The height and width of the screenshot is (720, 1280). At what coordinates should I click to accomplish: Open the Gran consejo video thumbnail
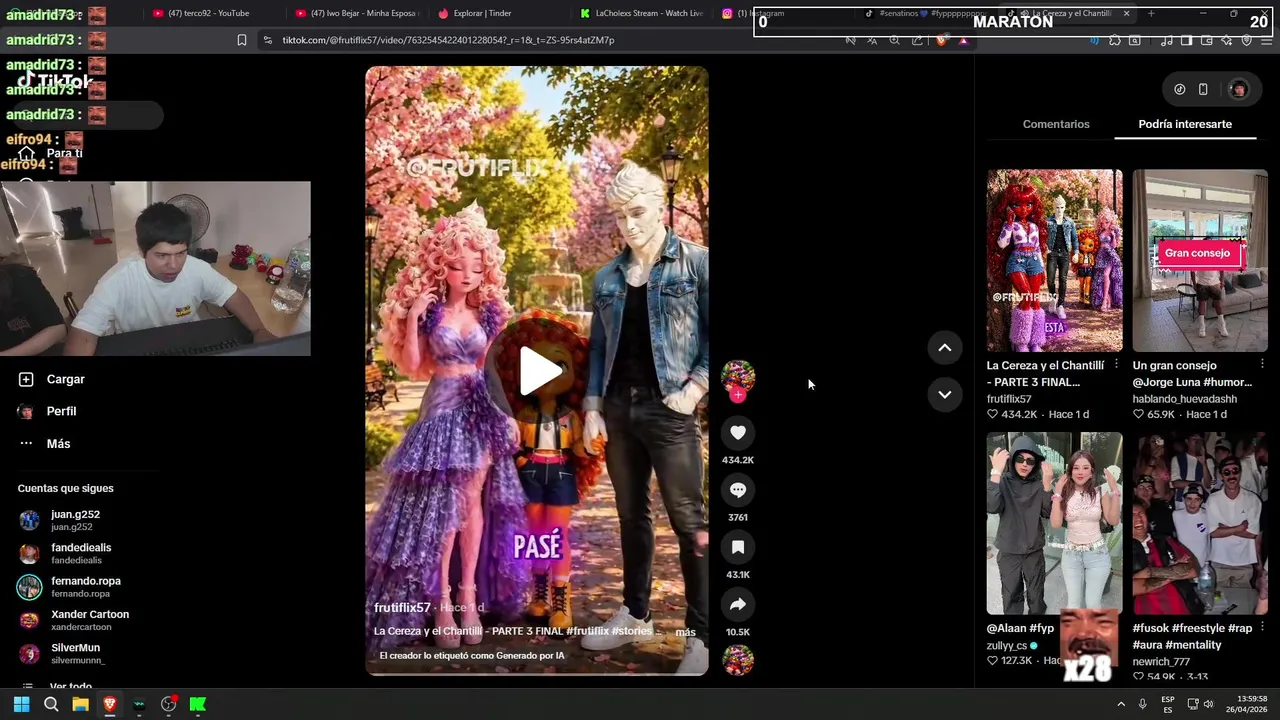1200,260
